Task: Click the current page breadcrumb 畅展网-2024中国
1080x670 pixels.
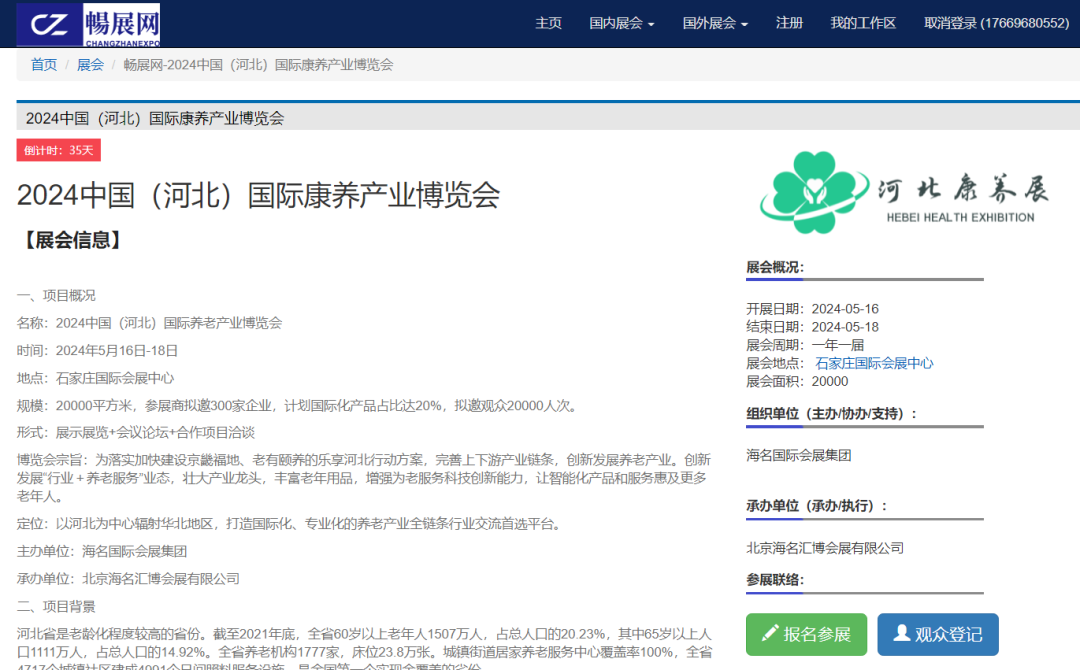Action: pos(258,64)
